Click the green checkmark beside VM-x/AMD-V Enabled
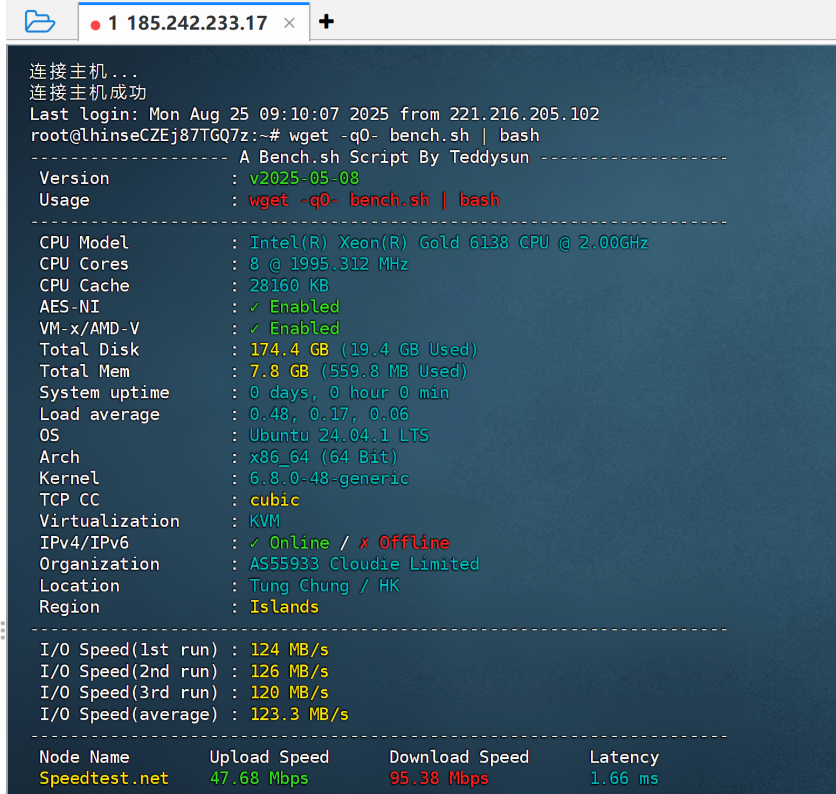This screenshot has height=794, width=836. click(x=255, y=328)
